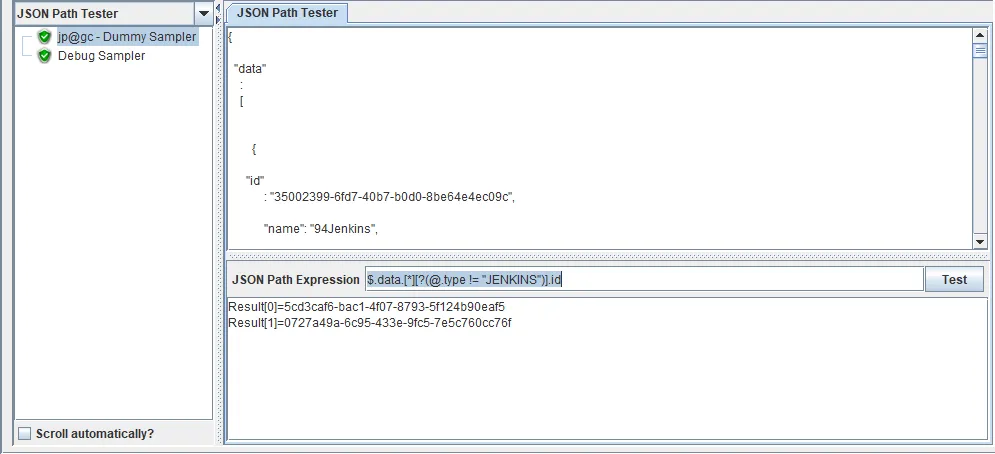Image resolution: width=995 pixels, height=454 pixels.
Task: Click green shield icon of Debug Sampler
Action: click(x=44, y=56)
